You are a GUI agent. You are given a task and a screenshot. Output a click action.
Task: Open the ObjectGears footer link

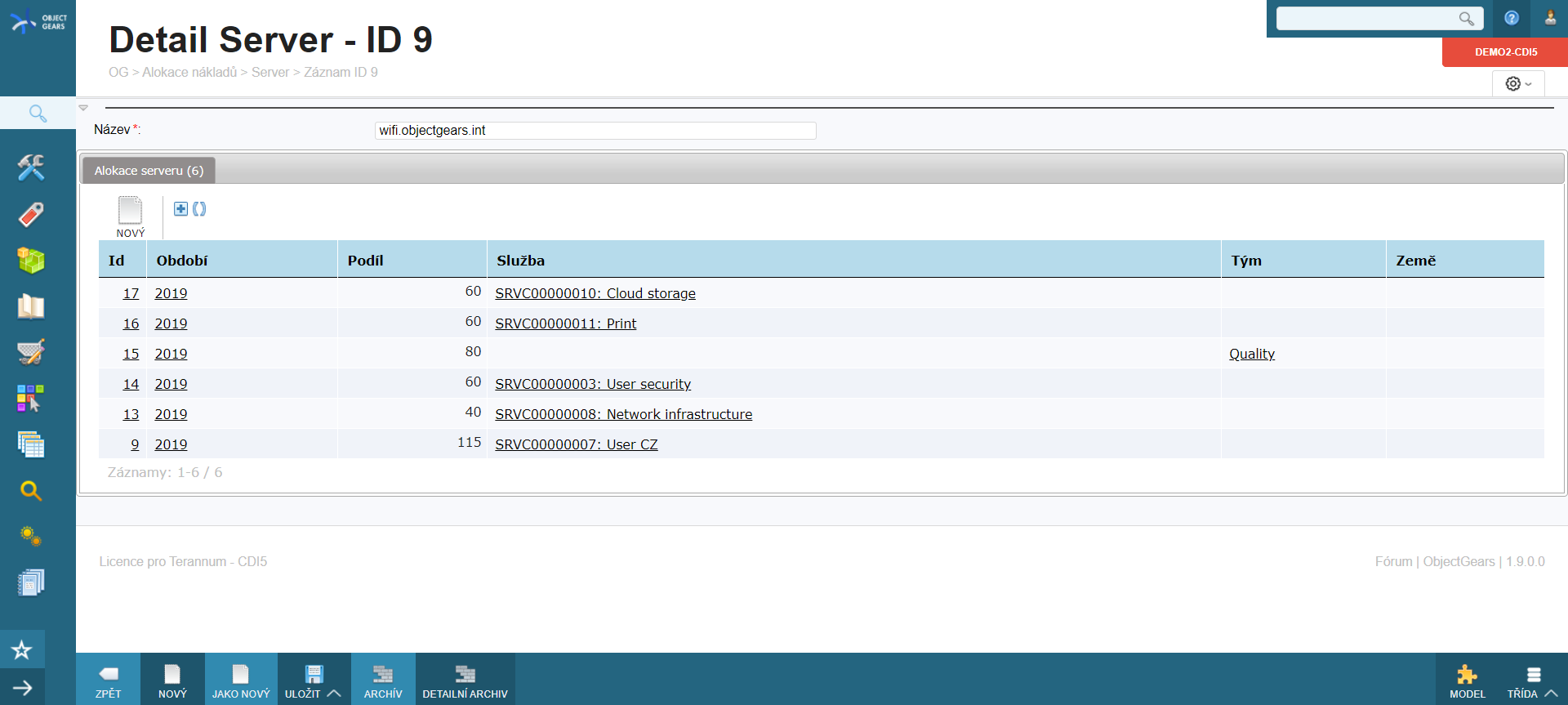coord(1459,562)
